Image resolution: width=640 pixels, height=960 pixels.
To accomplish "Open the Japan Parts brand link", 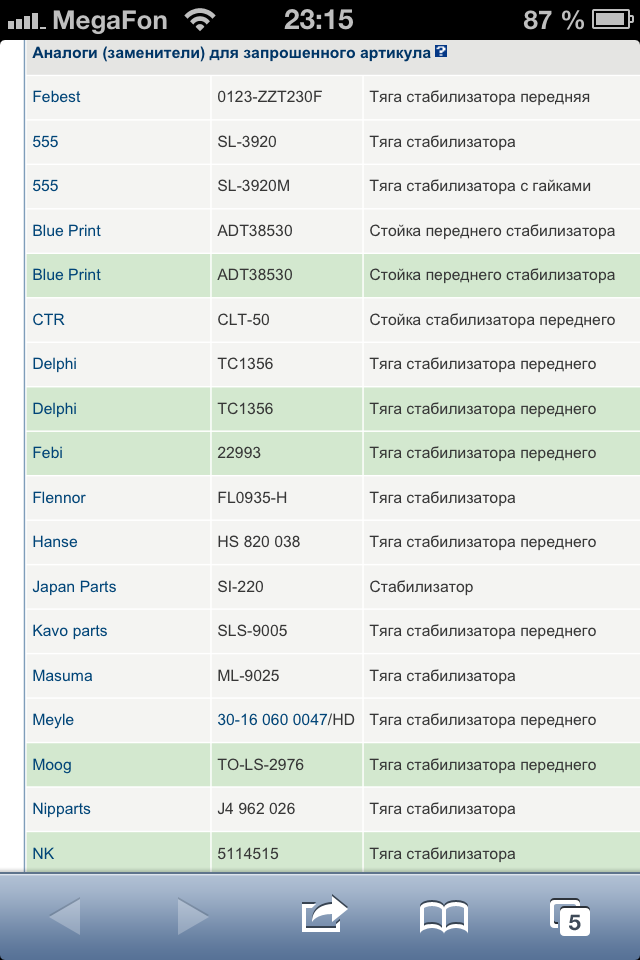I will click(x=74, y=587).
